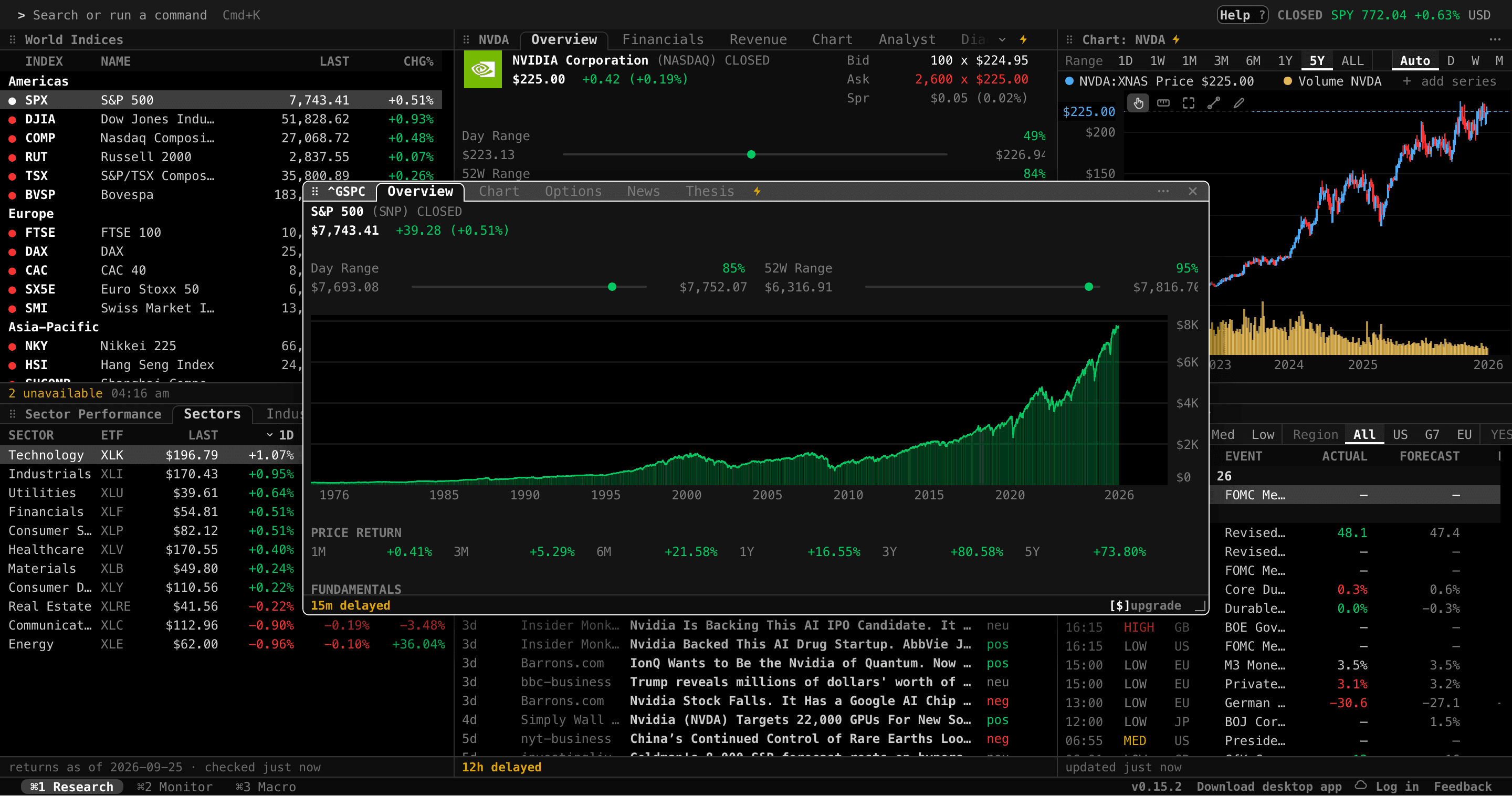1512x796 pixels.
Task: Switch to the News tab in ^GSPC window
Action: [643, 191]
